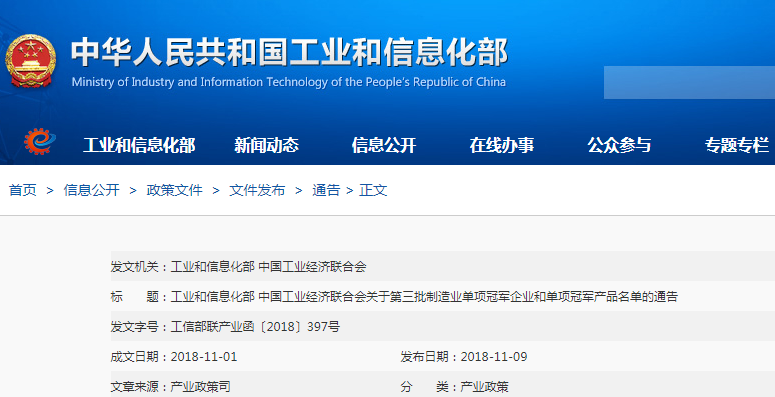The width and height of the screenshot is (775, 397).
Task: Click the document title about 单项冠军企业
Action: [424, 297]
